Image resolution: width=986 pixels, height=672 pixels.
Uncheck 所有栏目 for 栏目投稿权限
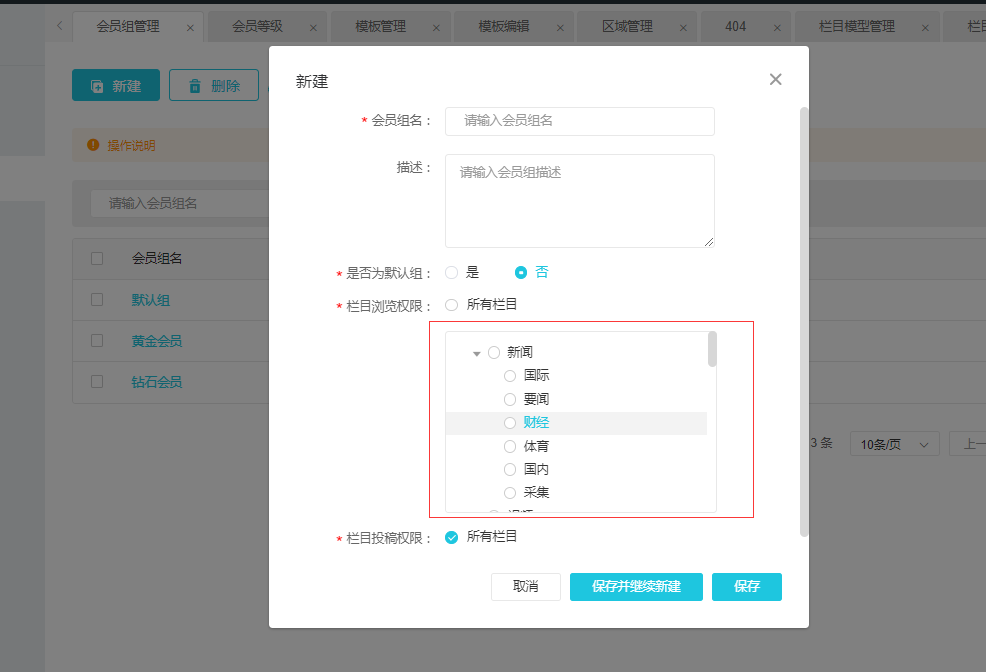[x=451, y=537]
